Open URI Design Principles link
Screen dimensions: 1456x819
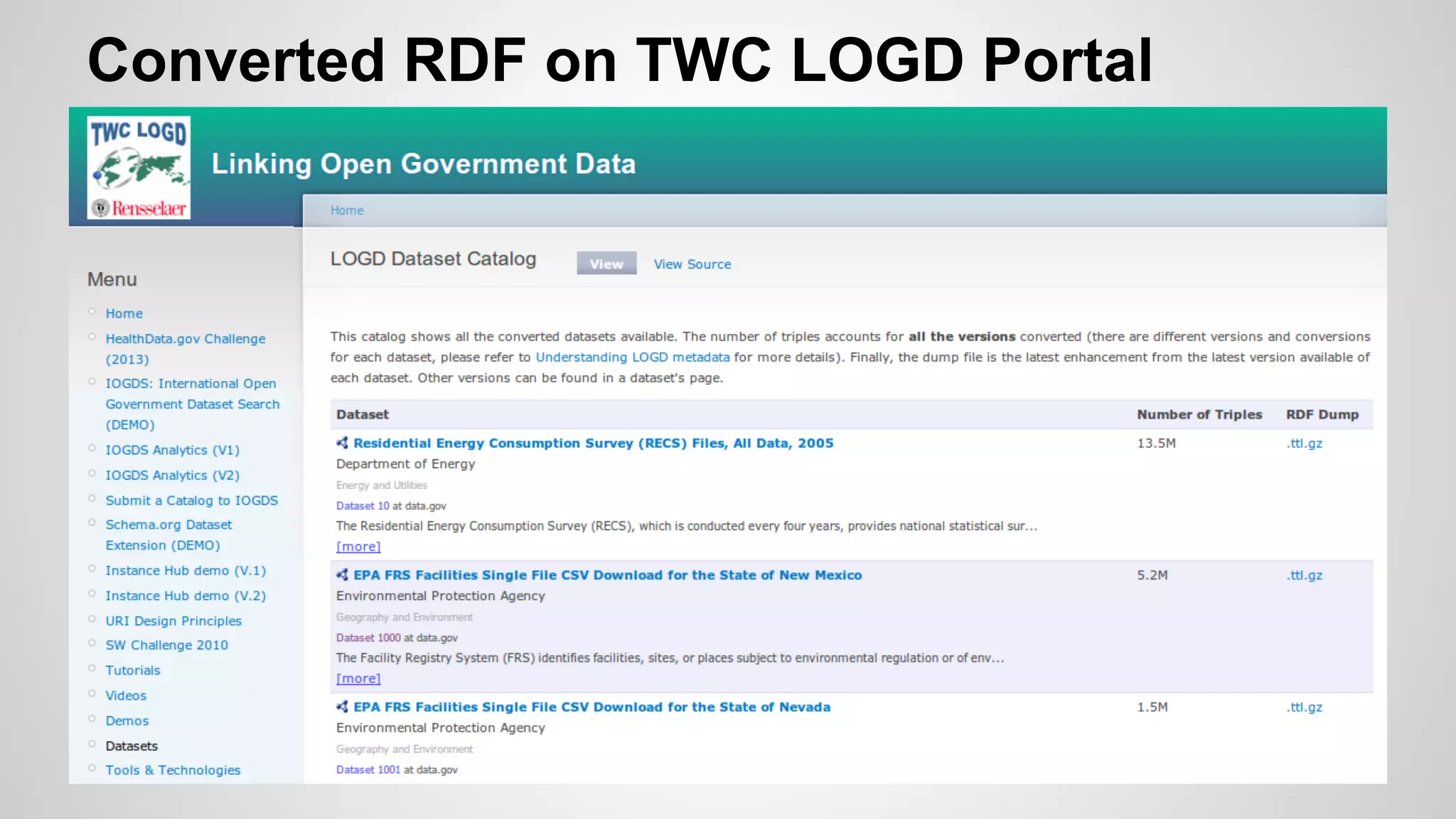[x=173, y=621]
